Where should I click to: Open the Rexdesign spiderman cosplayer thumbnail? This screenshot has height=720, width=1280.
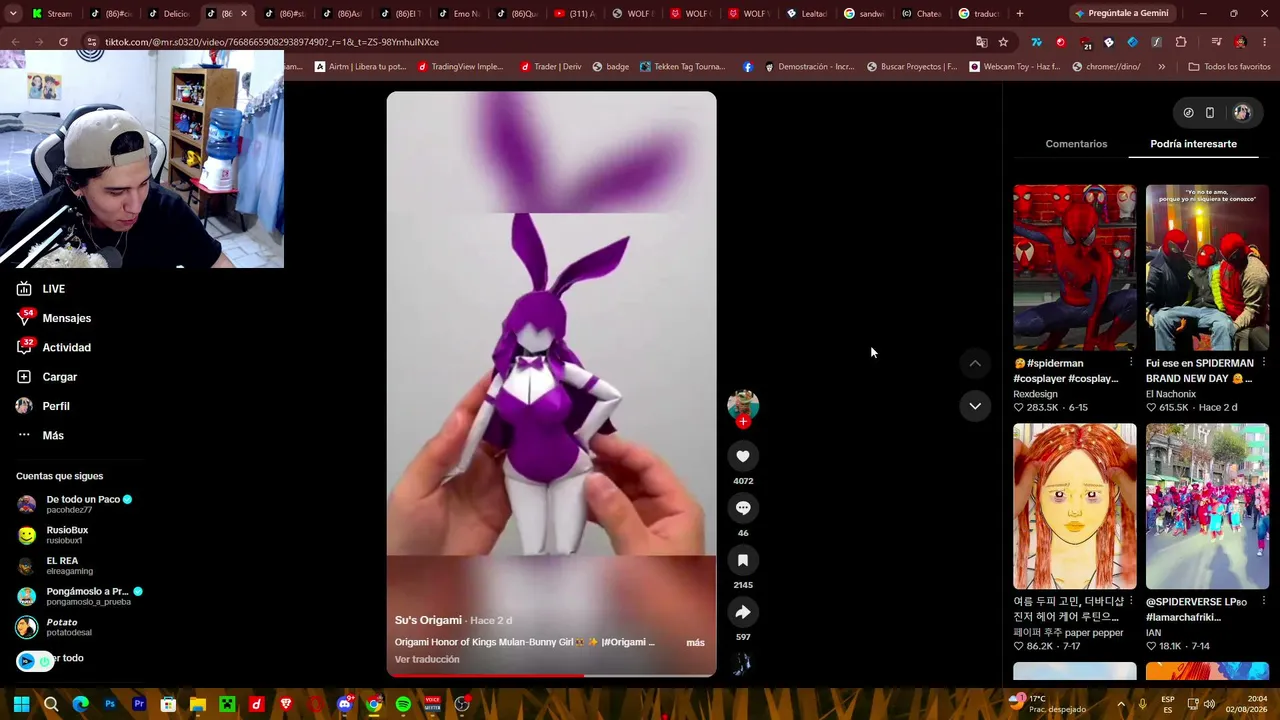pyautogui.click(x=1075, y=267)
